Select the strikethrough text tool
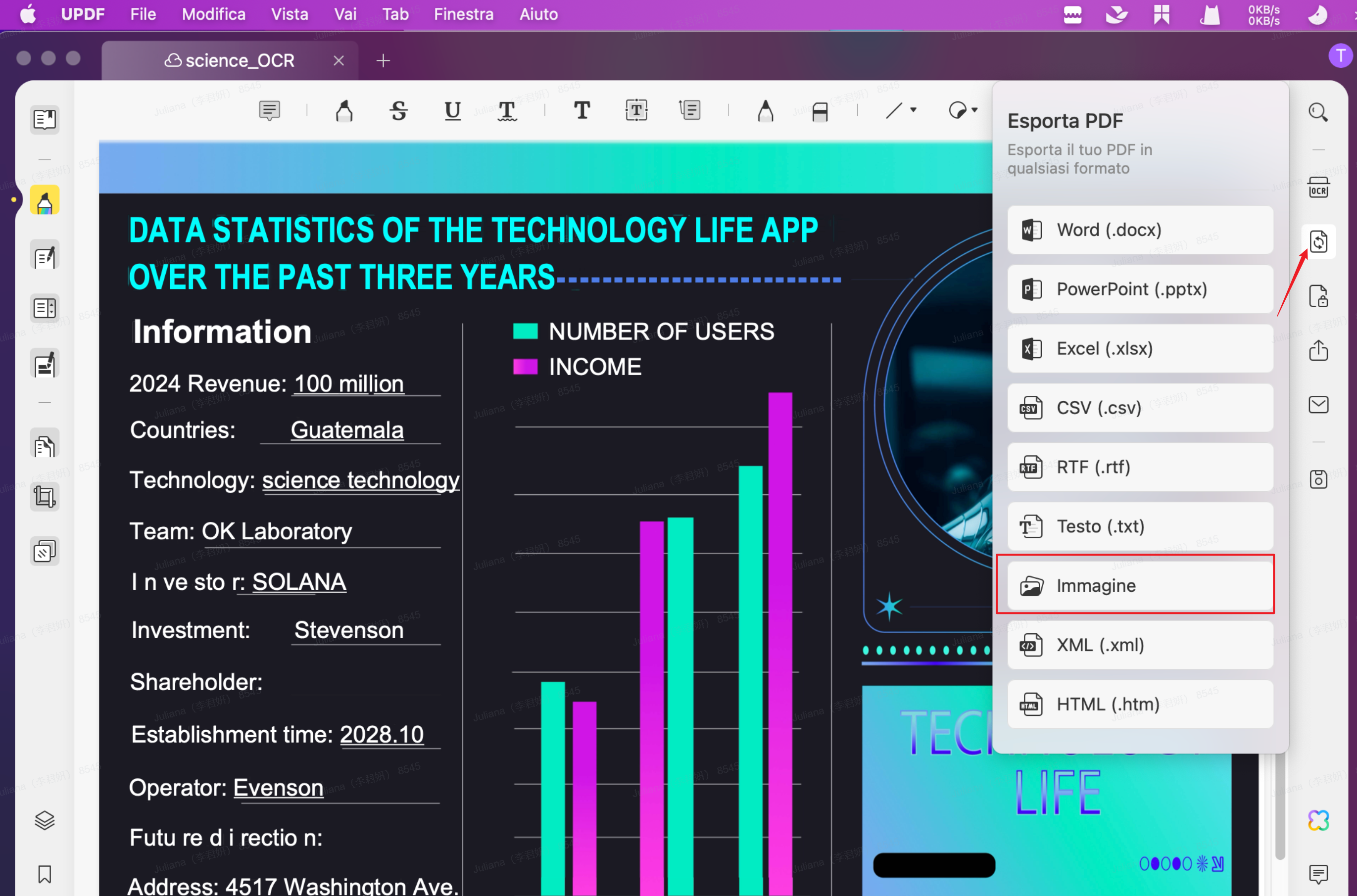Screen dimensions: 1357x896 [x=399, y=110]
